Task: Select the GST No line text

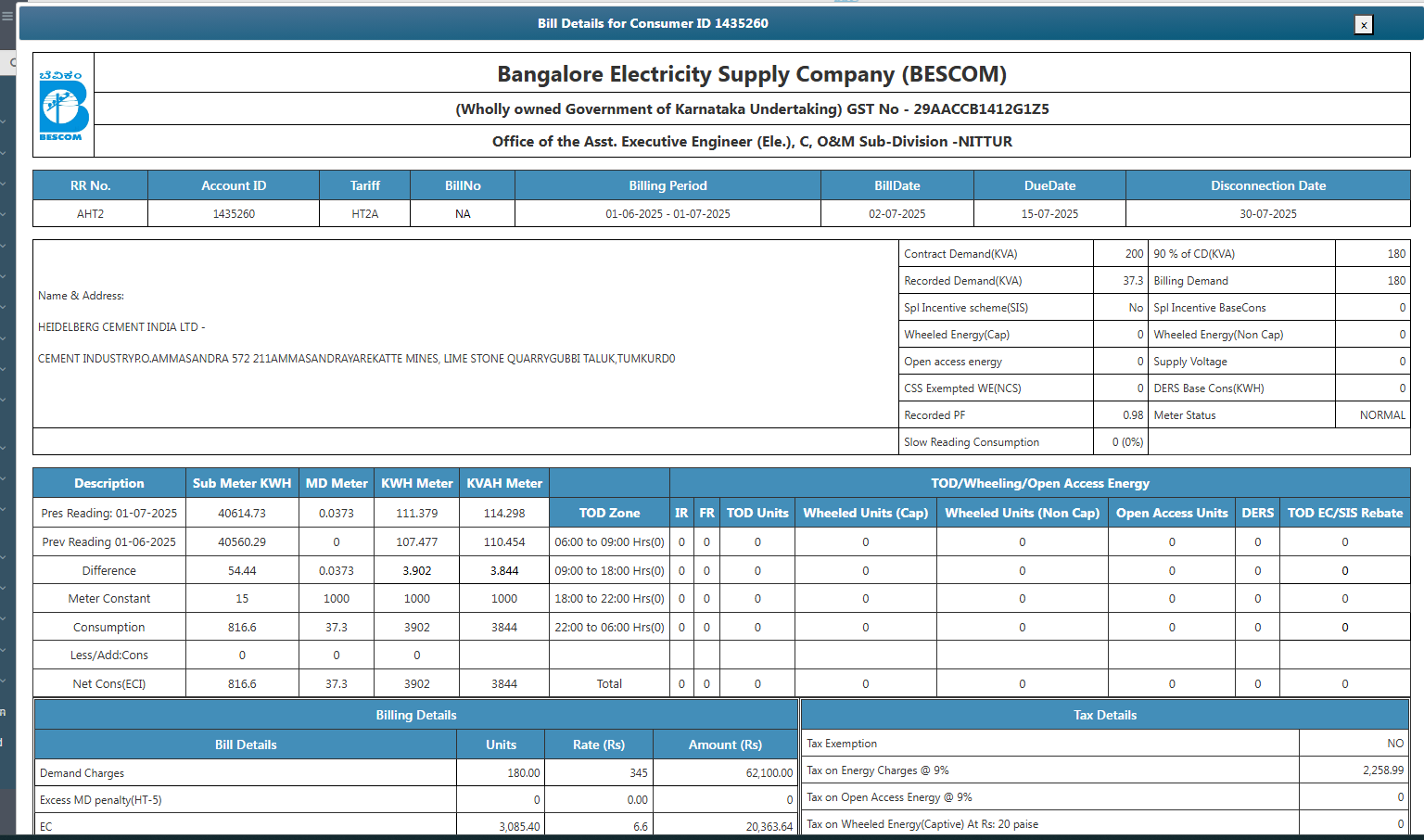Action: coord(752,109)
